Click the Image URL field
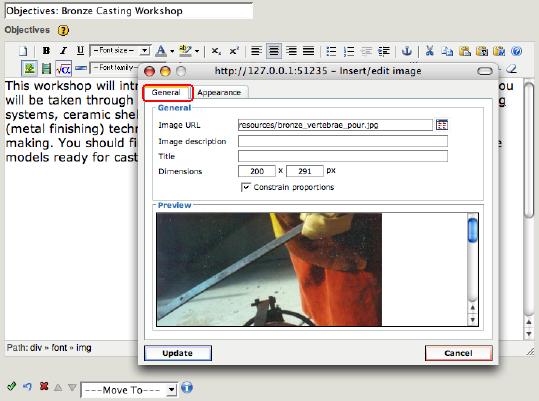Image resolution: width=539 pixels, height=401 pixels. click(x=335, y=125)
